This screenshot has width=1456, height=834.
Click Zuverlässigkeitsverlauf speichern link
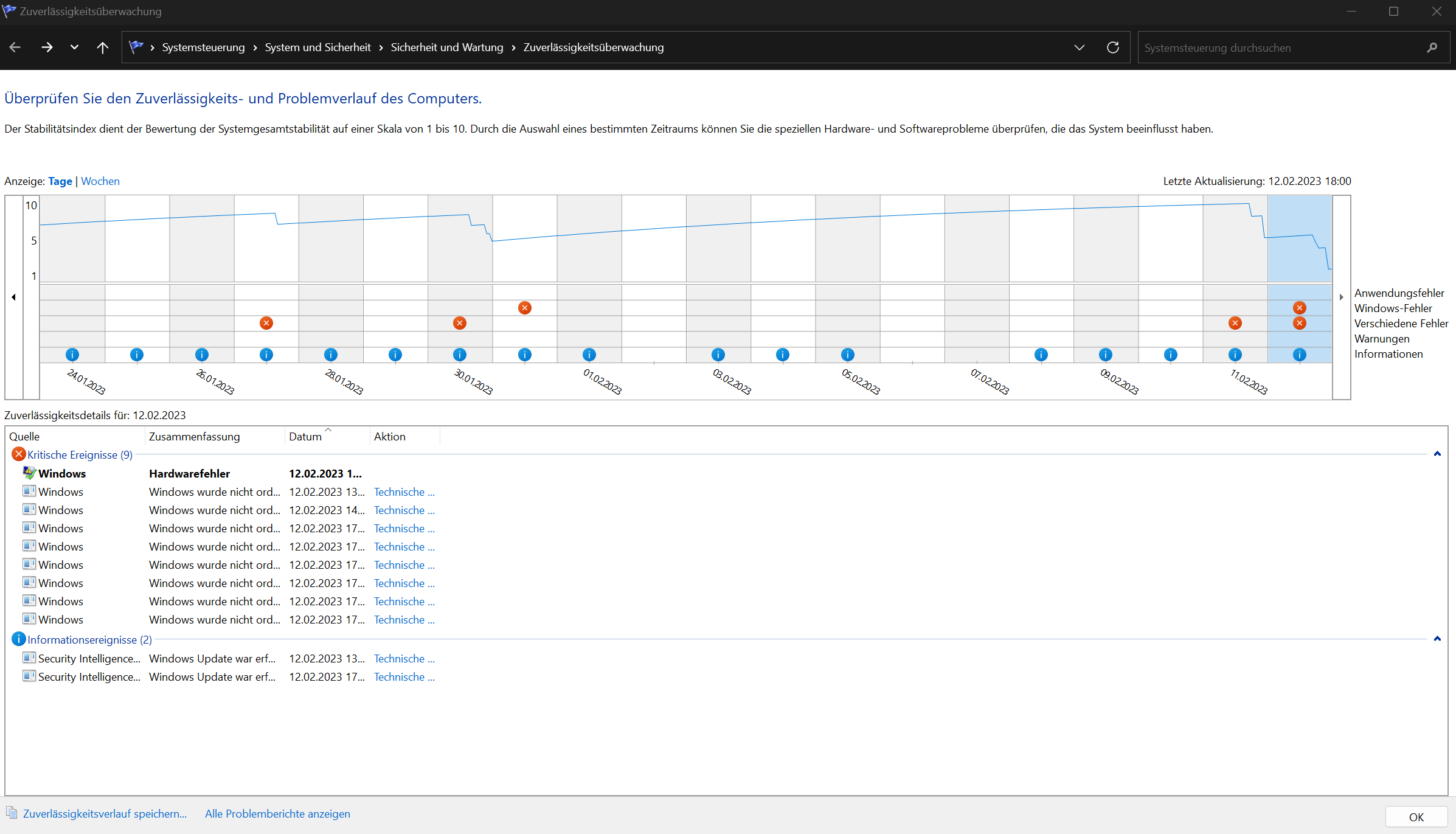[105, 814]
